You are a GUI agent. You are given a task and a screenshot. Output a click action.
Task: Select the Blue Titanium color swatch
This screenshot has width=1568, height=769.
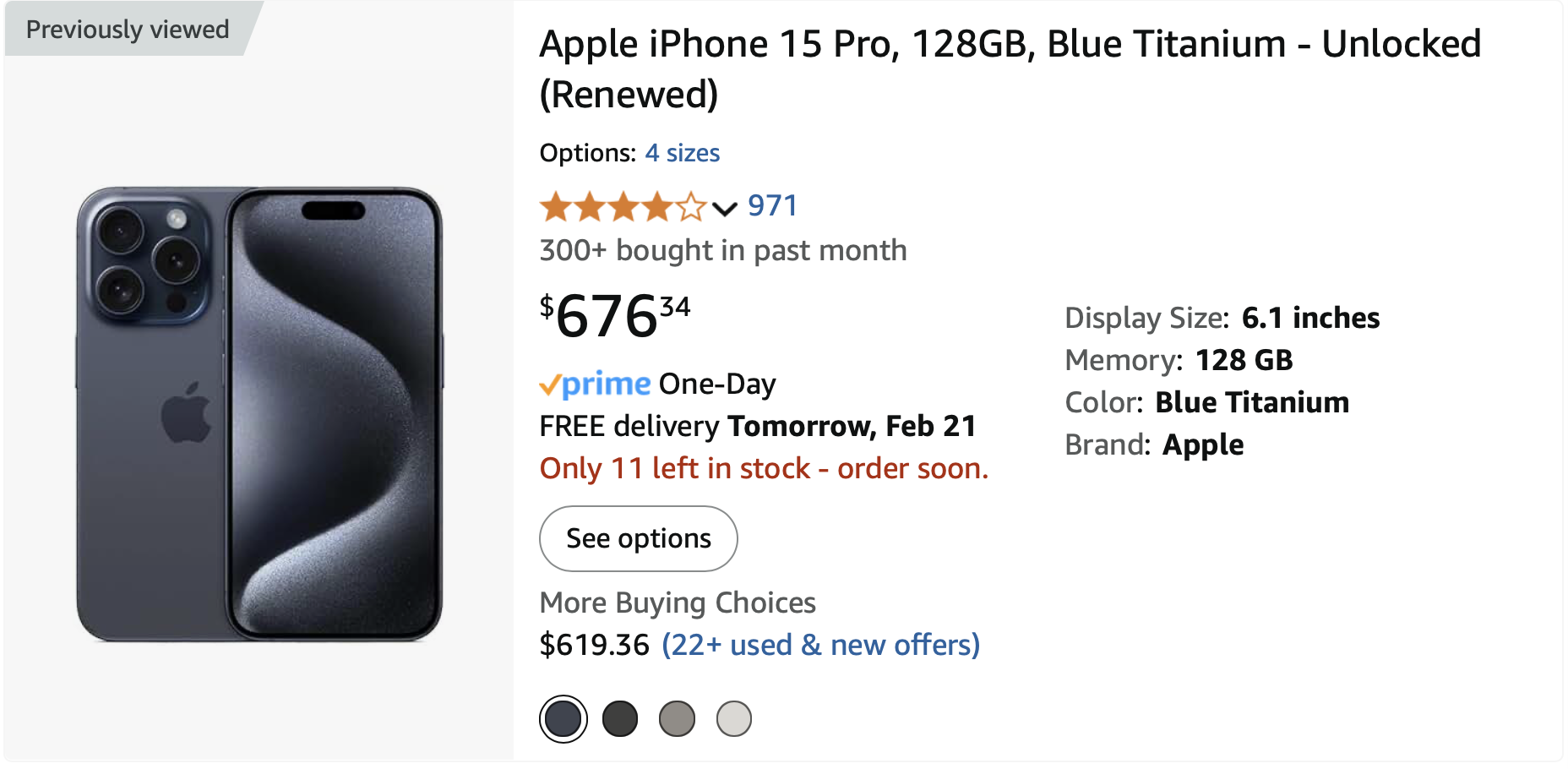click(563, 719)
